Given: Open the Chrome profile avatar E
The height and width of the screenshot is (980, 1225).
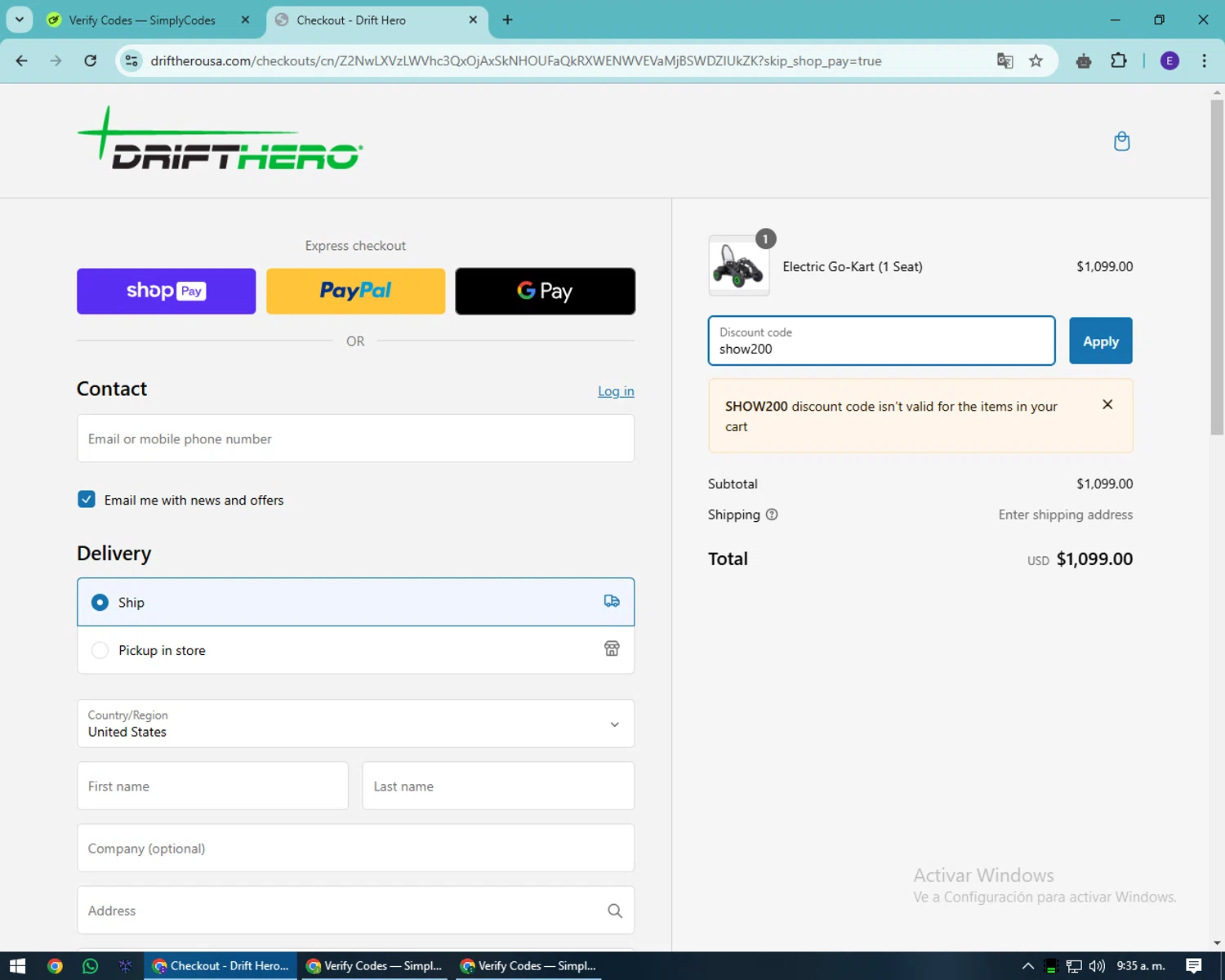Looking at the screenshot, I should (1169, 60).
